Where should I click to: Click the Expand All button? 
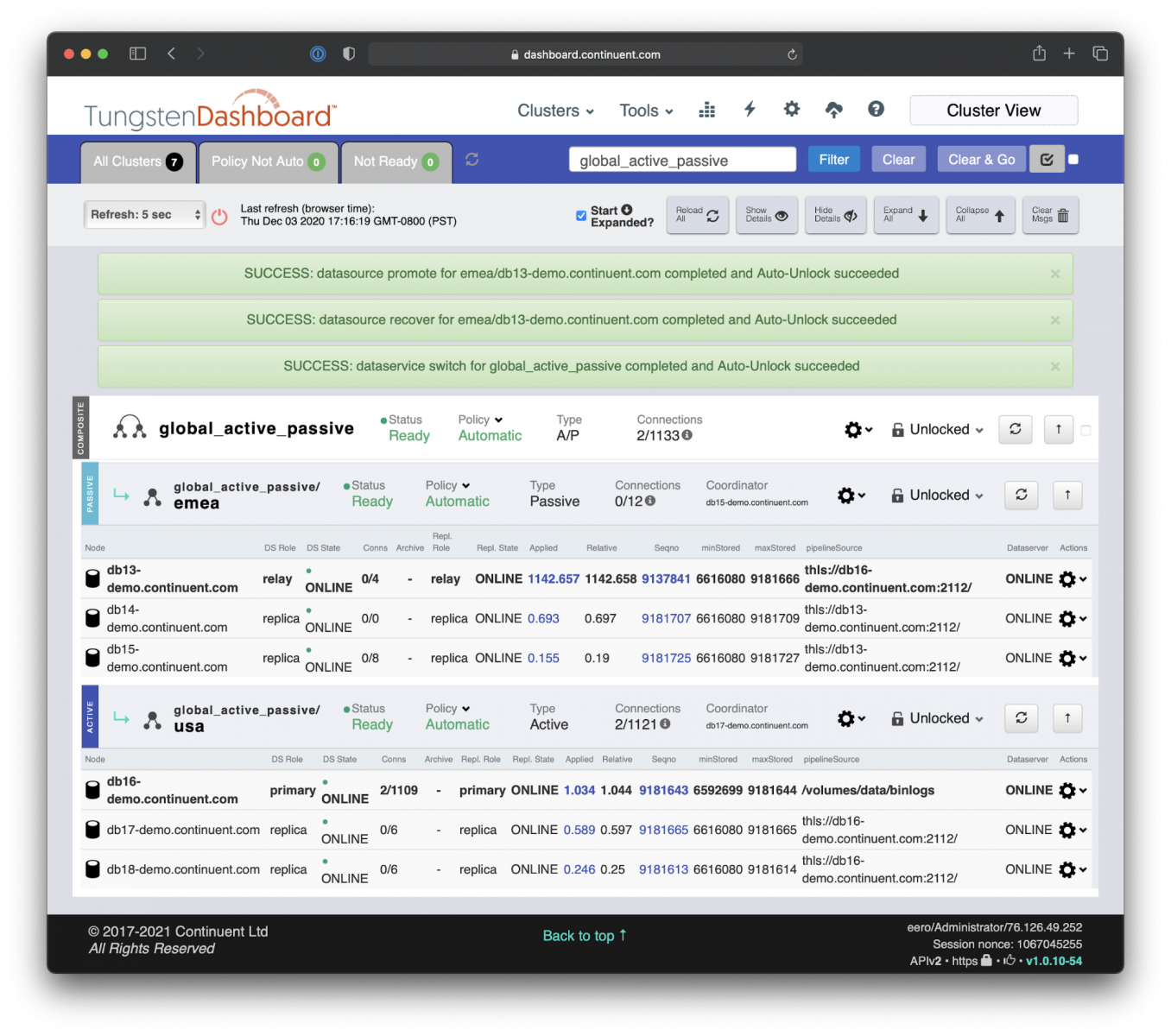tap(906, 215)
